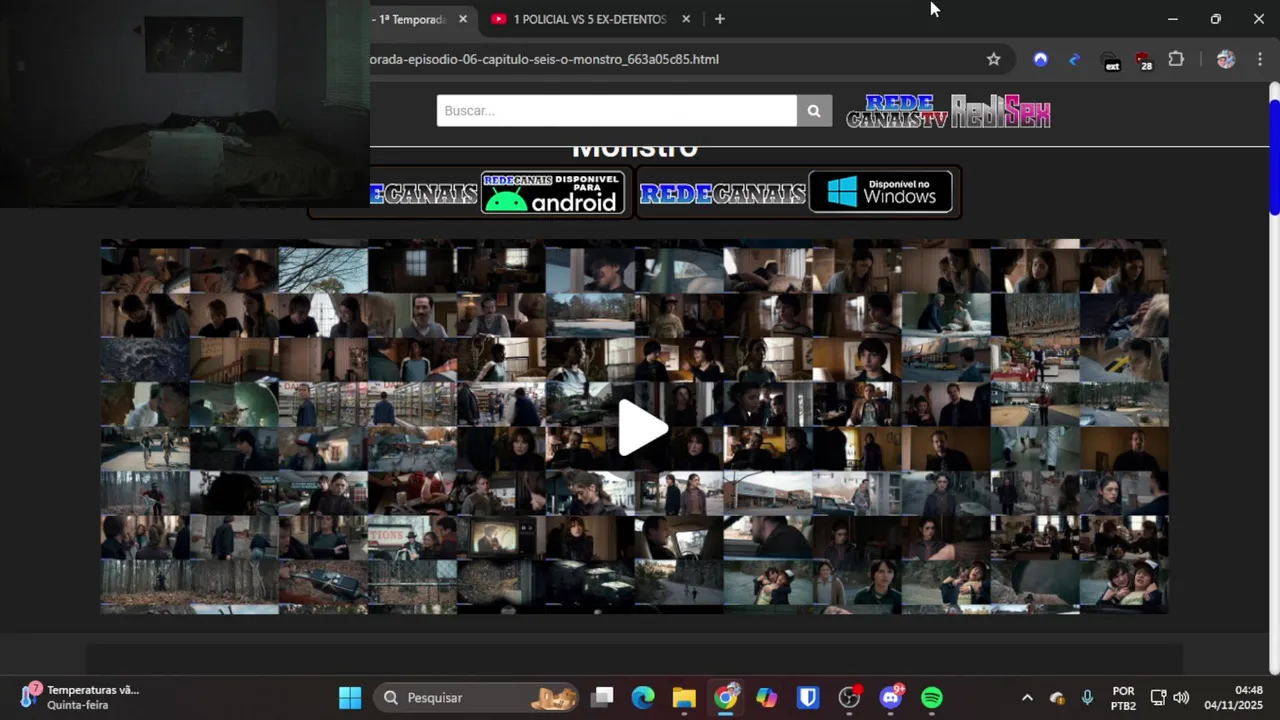Open OBS Studio from the taskbar

point(850,698)
